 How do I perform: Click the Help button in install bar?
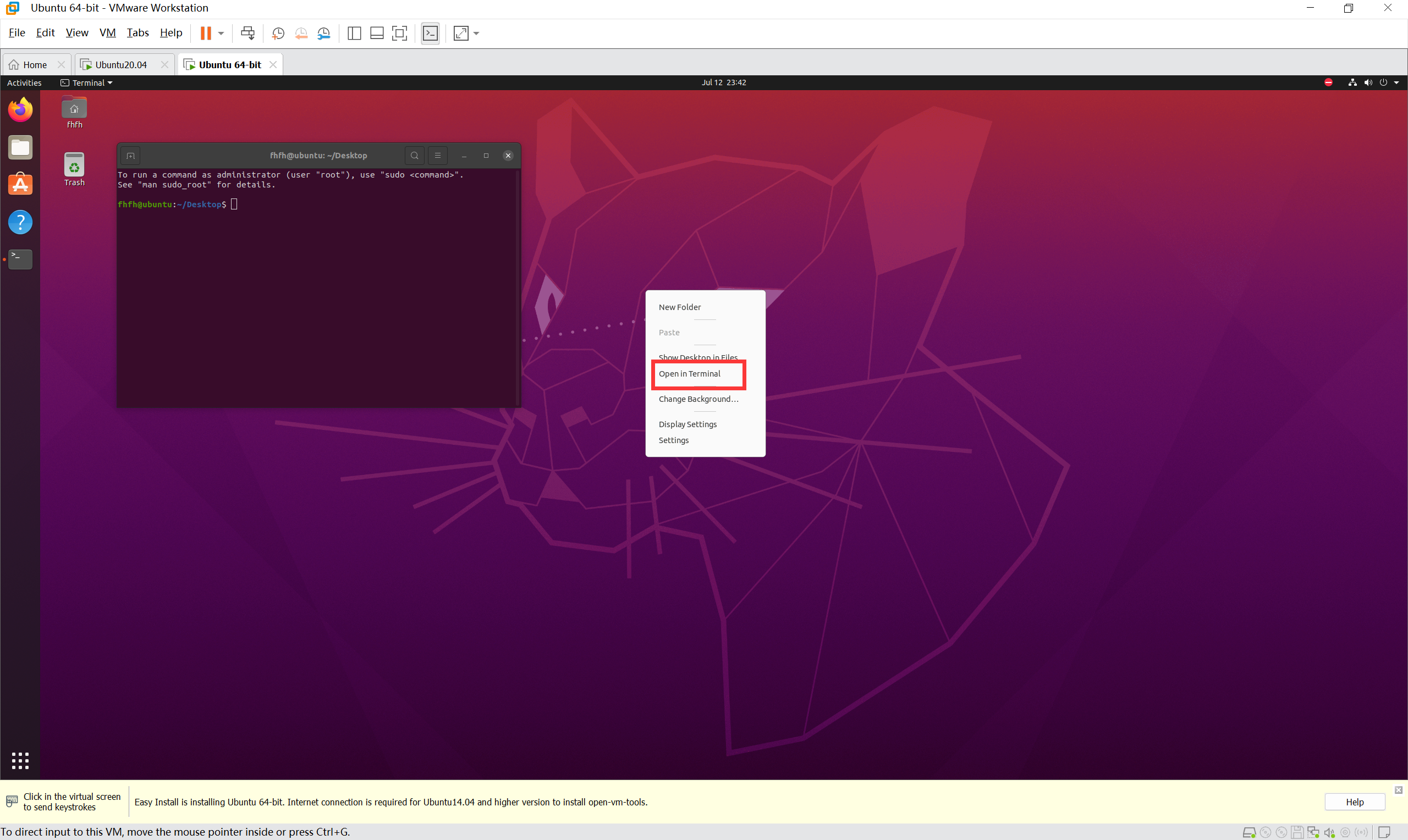[1354, 802]
